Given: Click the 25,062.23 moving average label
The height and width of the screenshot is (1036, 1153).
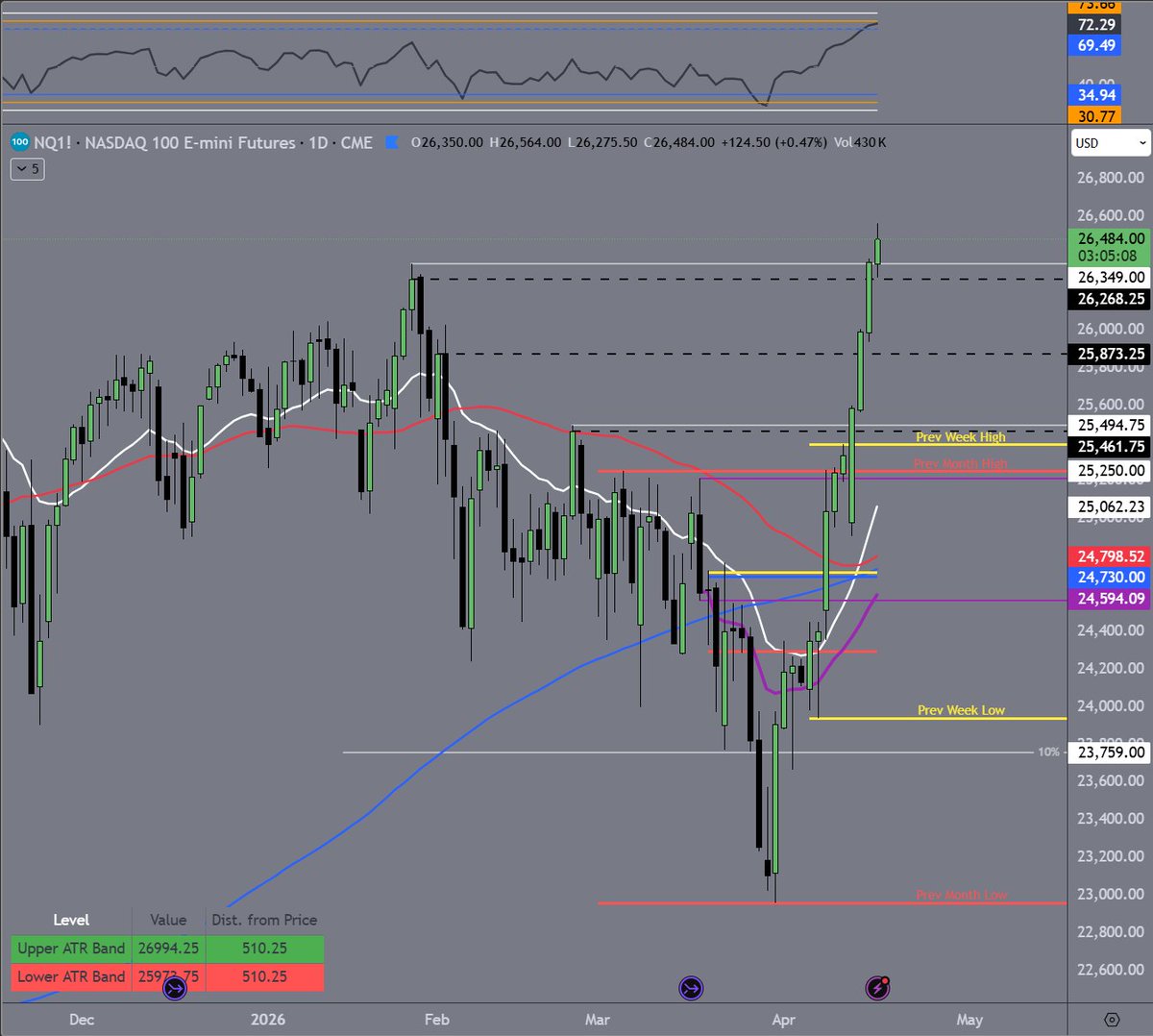Looking at the screenshot, I should 1111,506.
